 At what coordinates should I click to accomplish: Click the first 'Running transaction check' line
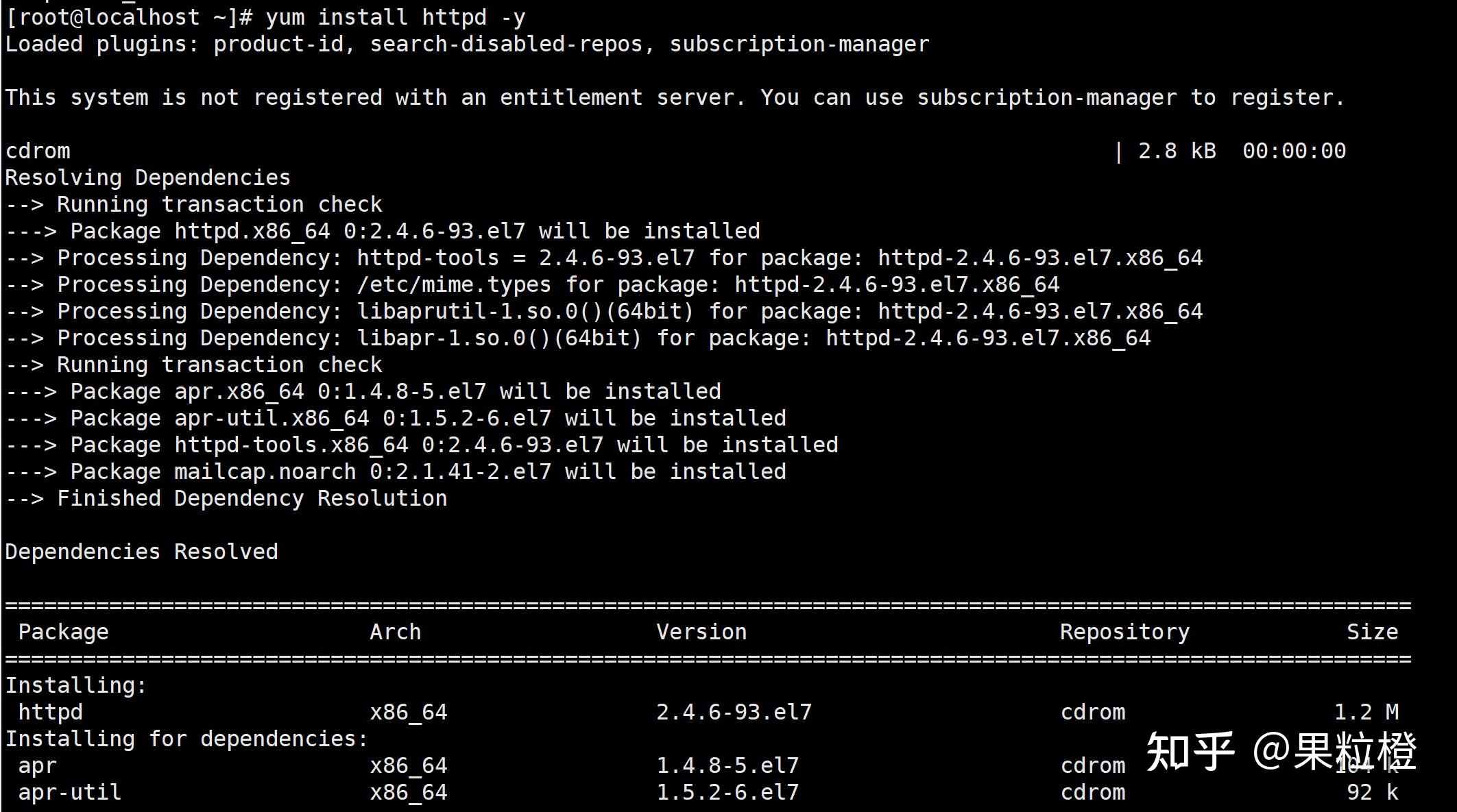pos(194,204)
